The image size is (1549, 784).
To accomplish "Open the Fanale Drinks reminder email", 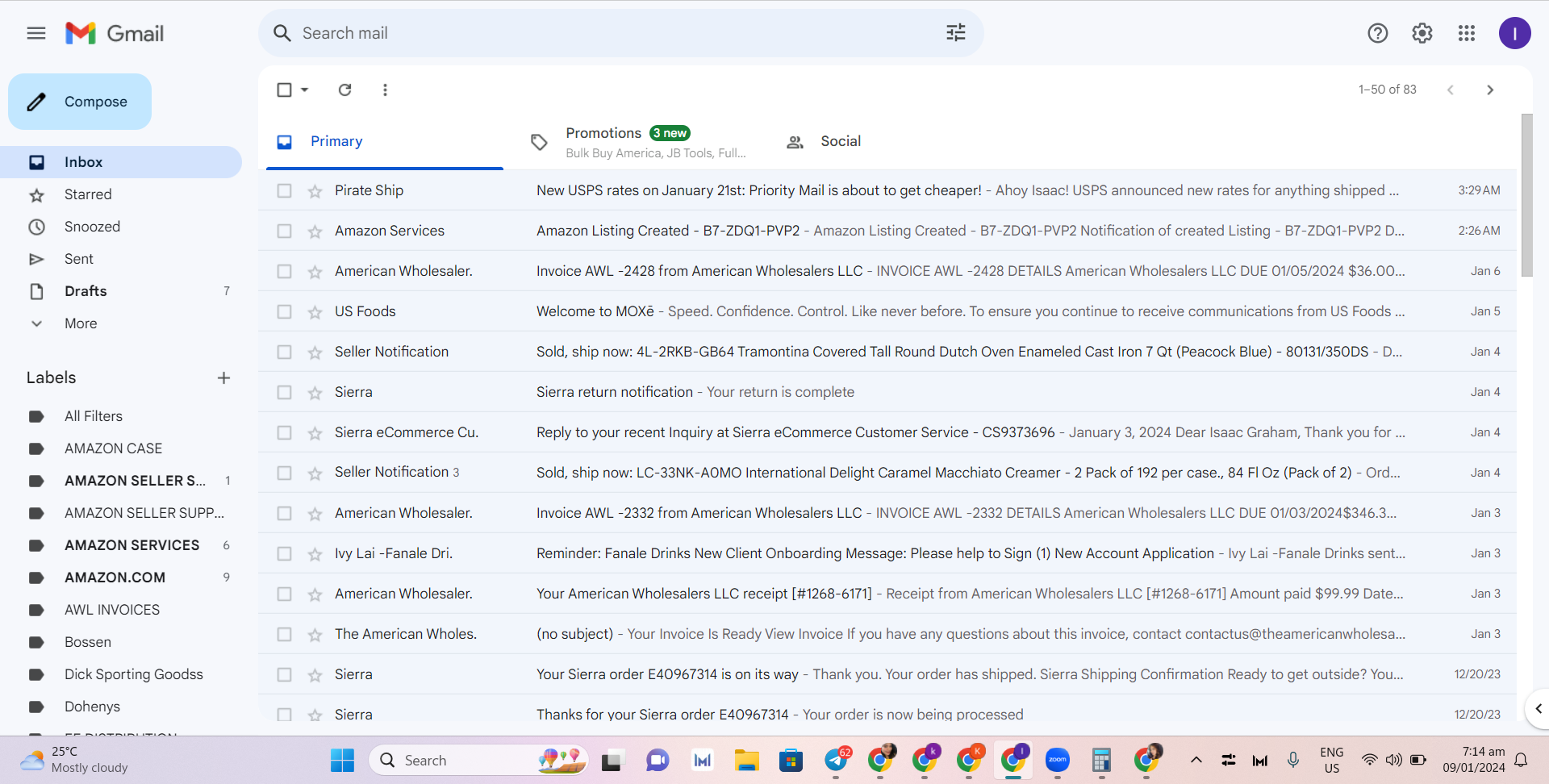I will click(x=887, y=553).
